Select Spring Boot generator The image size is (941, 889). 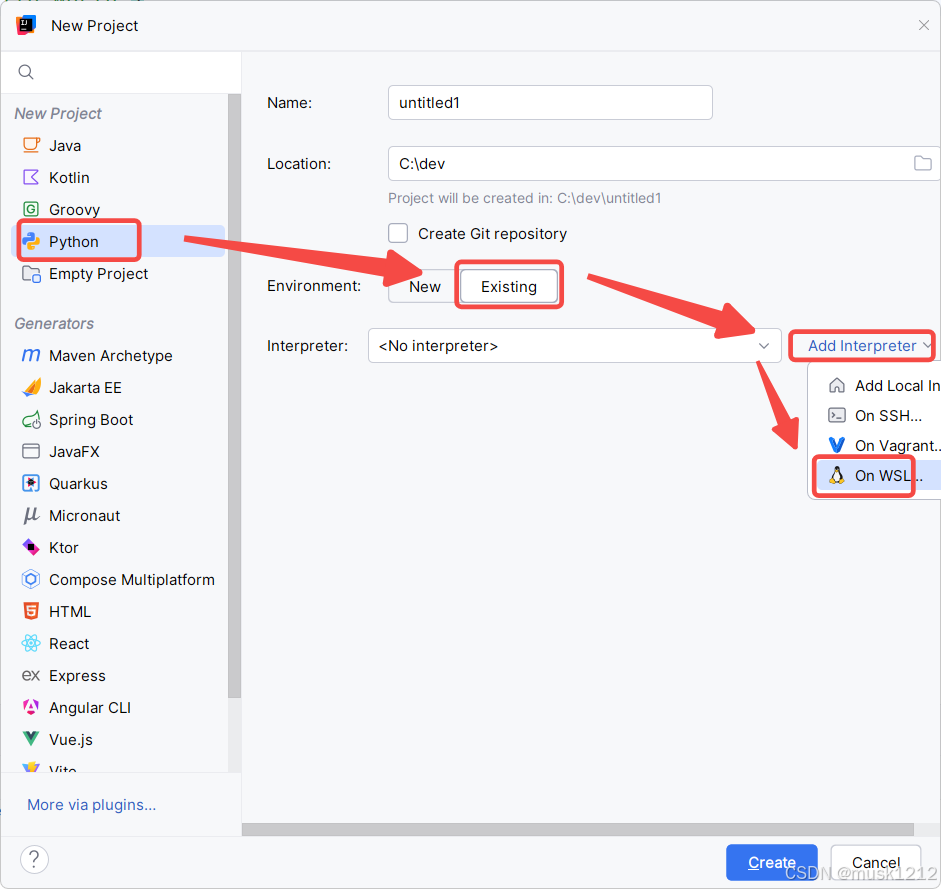tap(118, 420)
